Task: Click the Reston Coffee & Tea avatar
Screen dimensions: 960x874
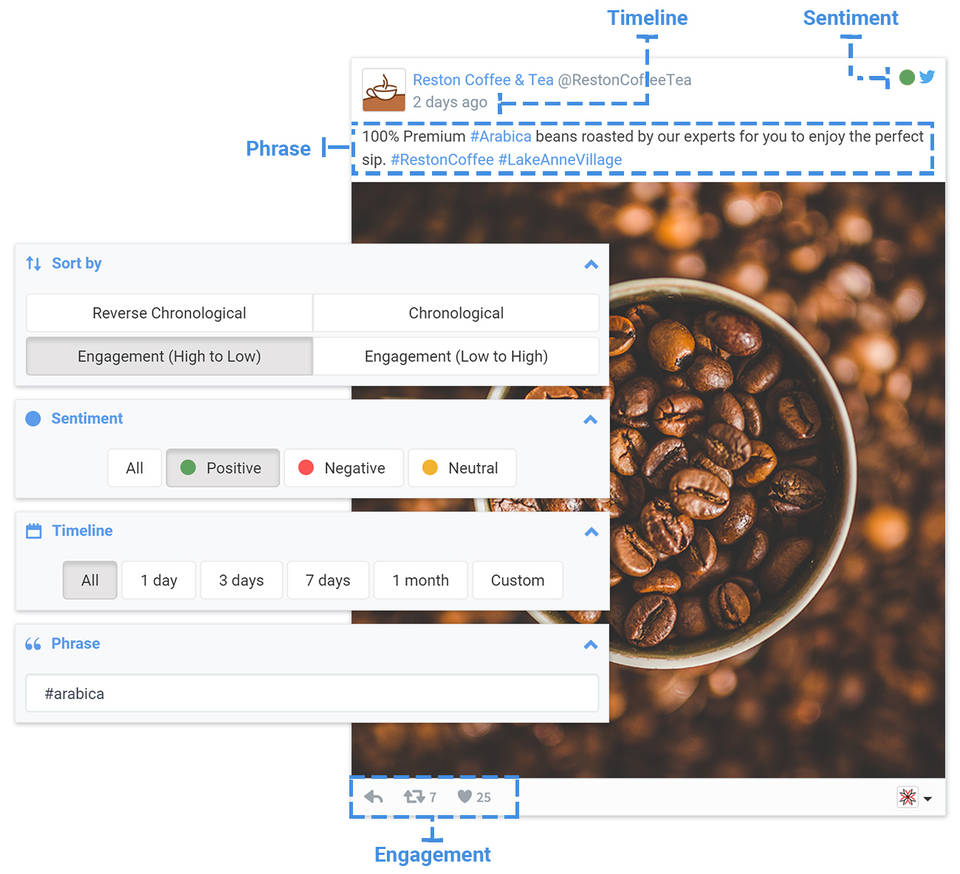Action: tap(383, 90)
